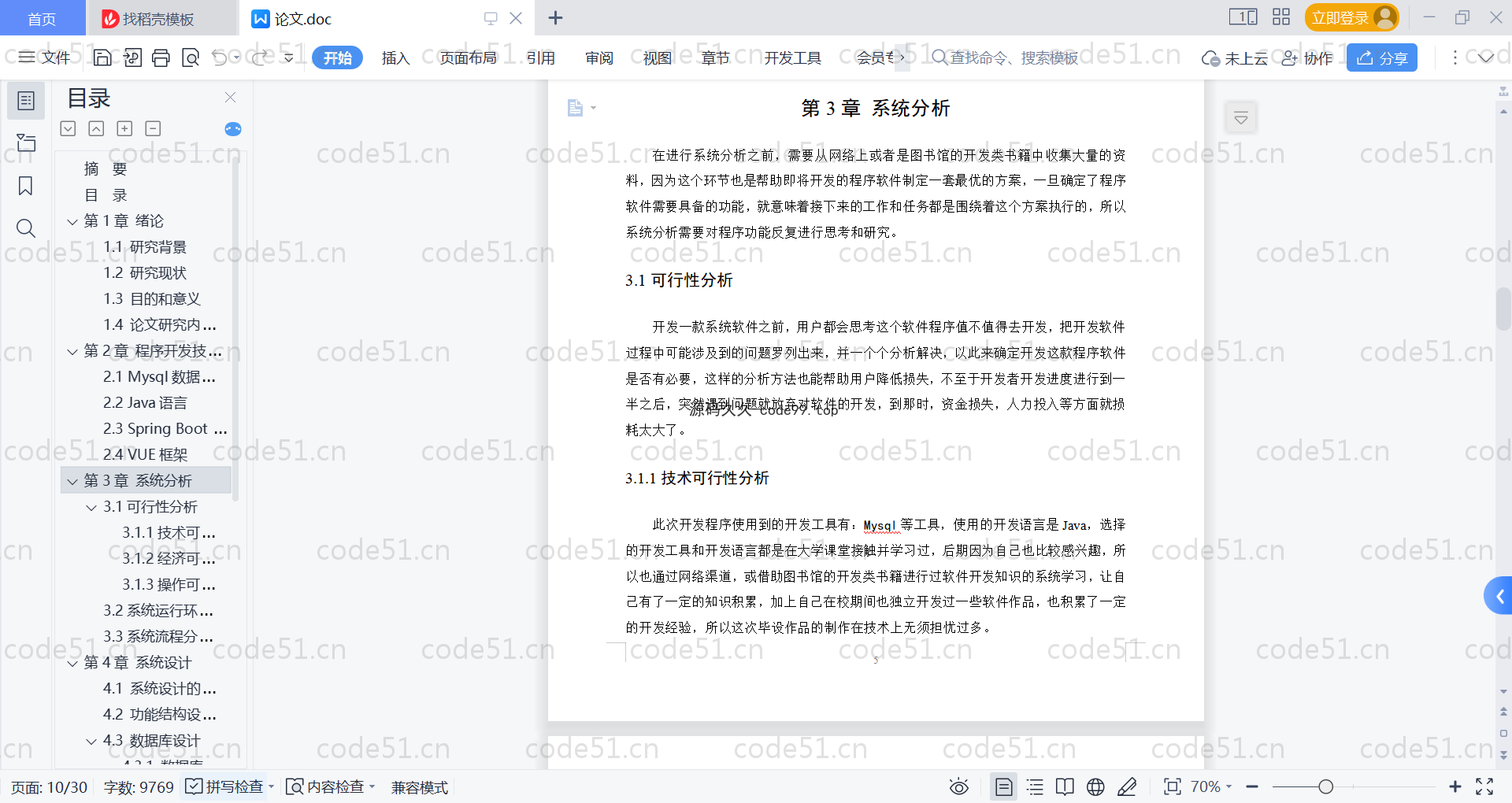Screen dimensions: 1512x803
Task: Expand all outline levels icon
Action: click(69, 128)
